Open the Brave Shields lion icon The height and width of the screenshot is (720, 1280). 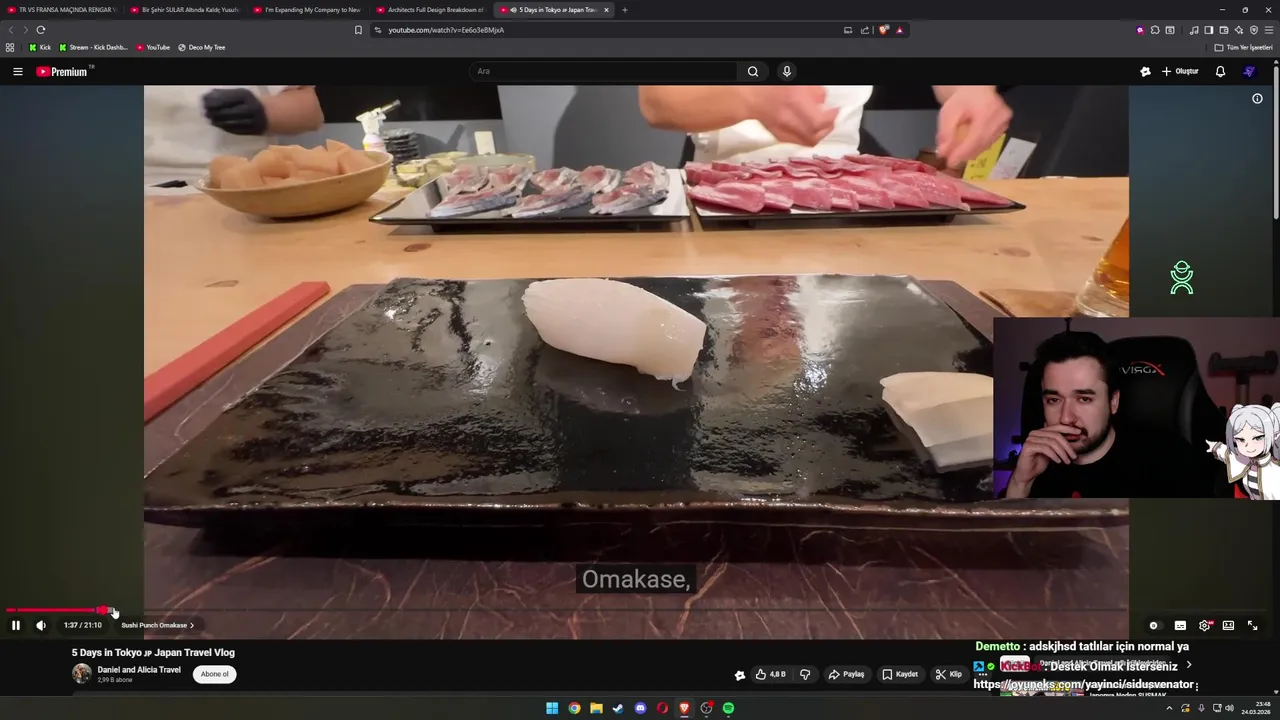[x=883, y=30]
